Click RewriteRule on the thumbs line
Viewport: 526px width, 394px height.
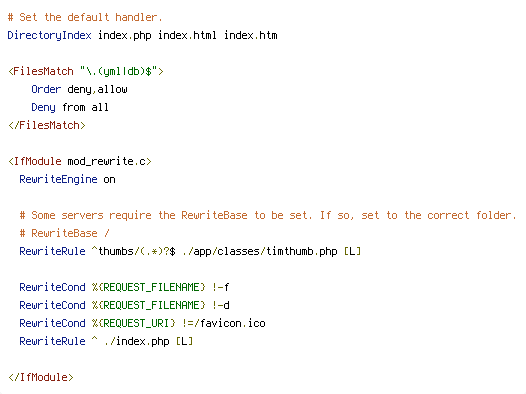pyautogui.click(x=52, y=251)
